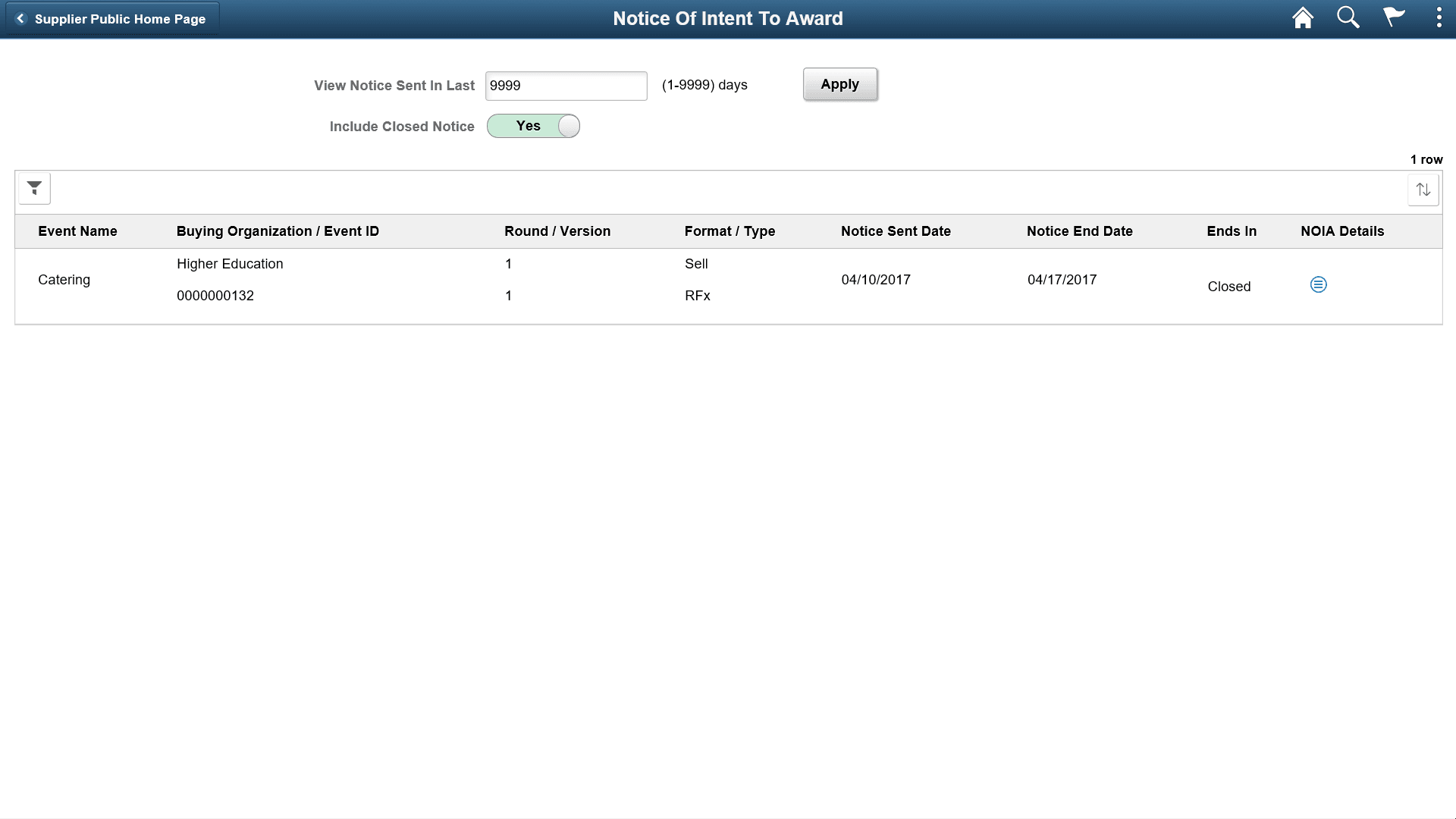Click the filter funnel icon

pos(34,188)
